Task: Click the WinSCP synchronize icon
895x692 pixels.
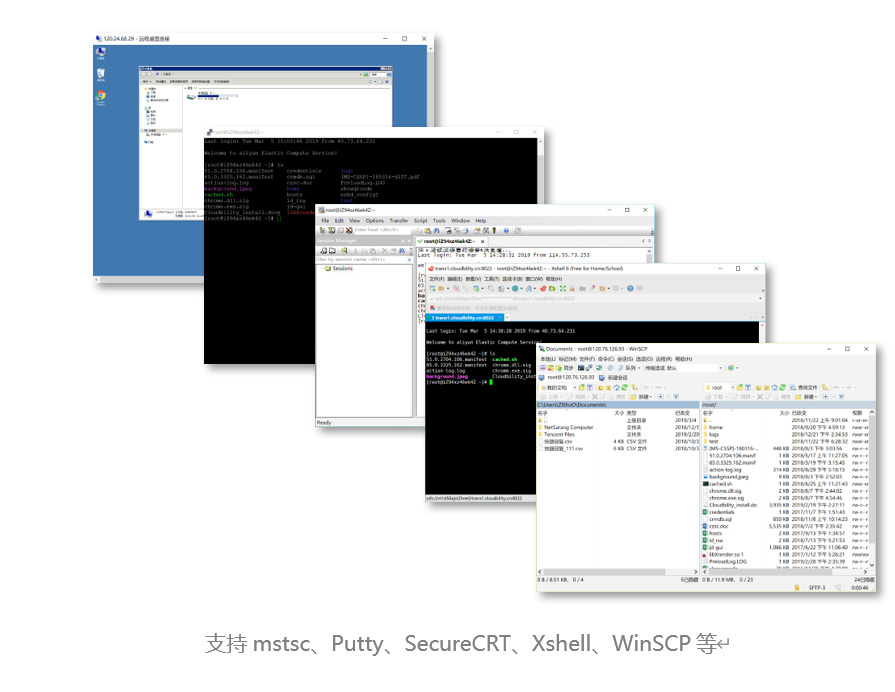Action: pos(567,367)
